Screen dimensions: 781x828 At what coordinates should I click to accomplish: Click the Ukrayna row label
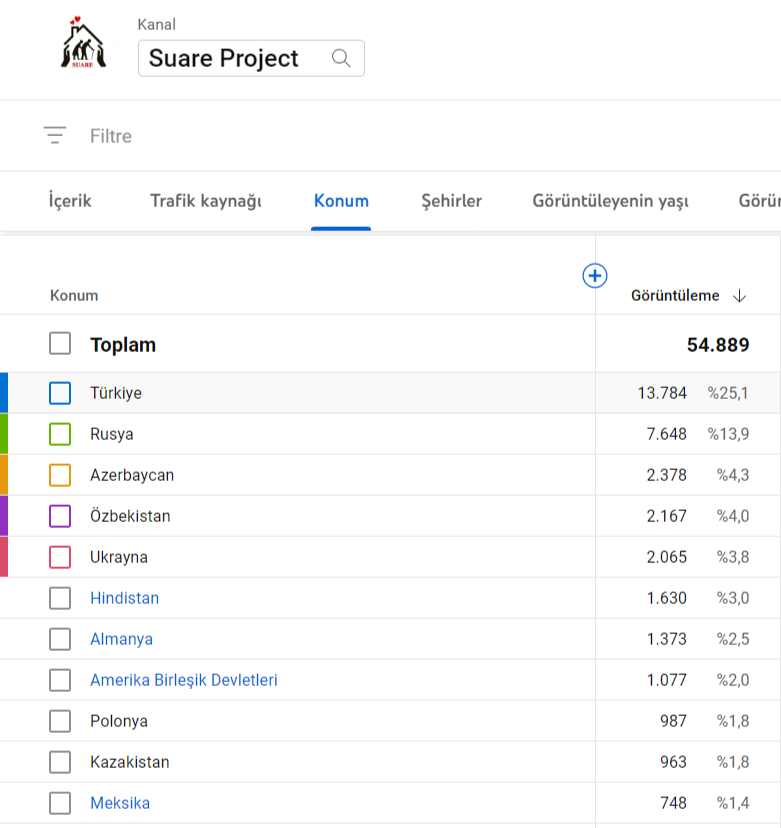pyautogui.click(x=119, y=557)
